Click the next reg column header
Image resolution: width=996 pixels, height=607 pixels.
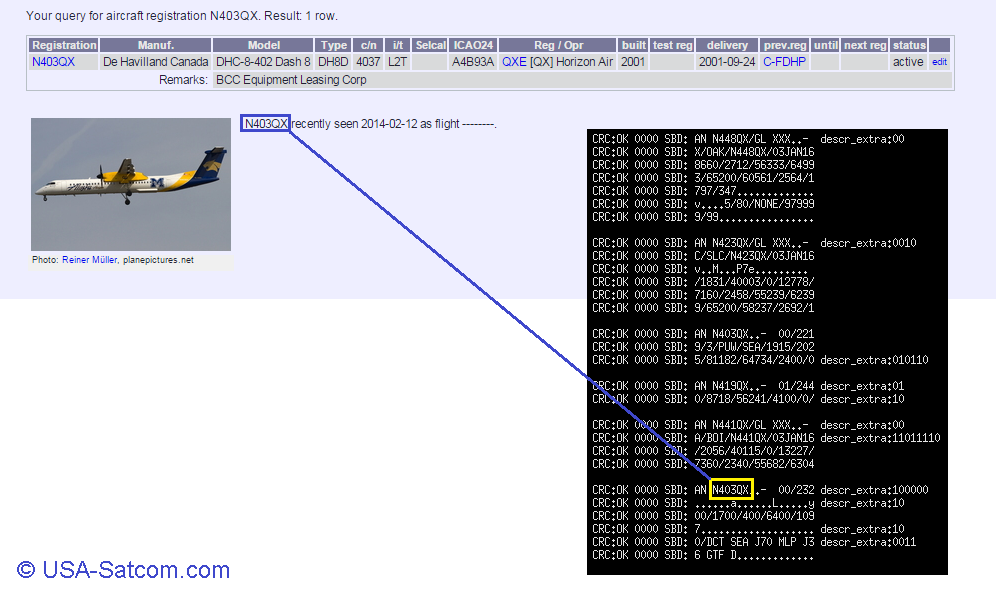pyautogui.click(x=865, y=45)
